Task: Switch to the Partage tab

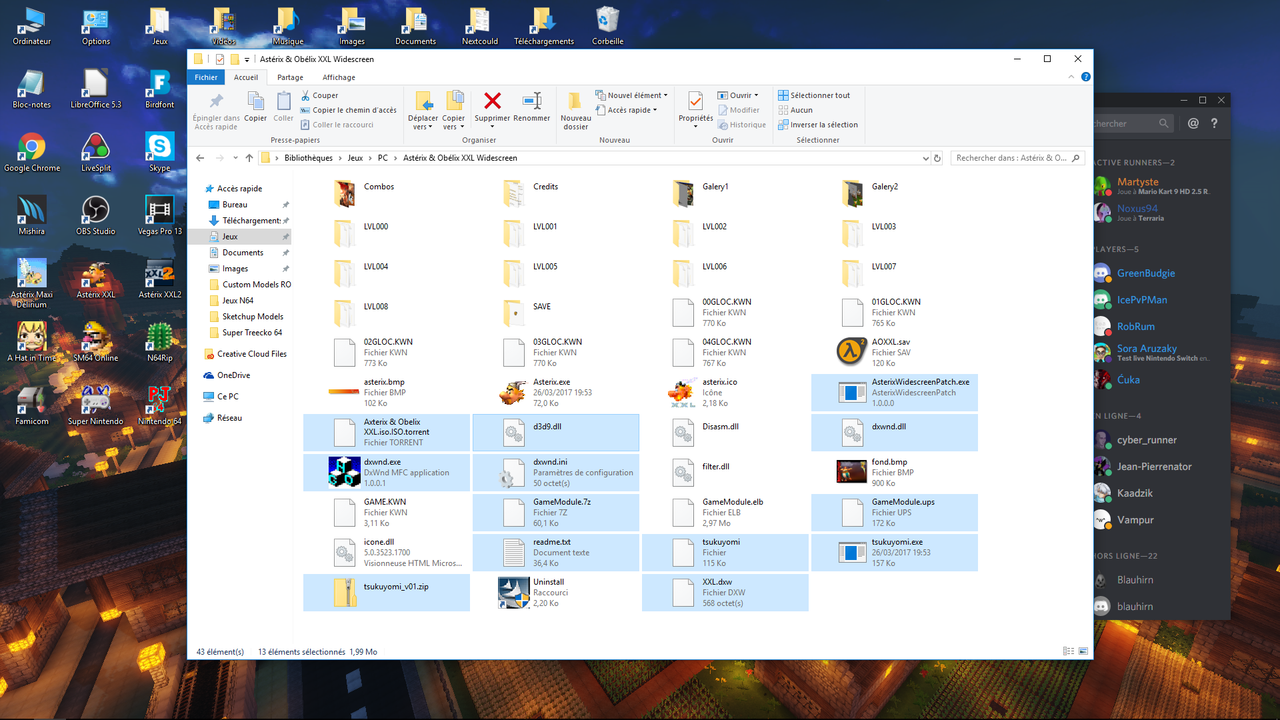Action: (290, 77)
